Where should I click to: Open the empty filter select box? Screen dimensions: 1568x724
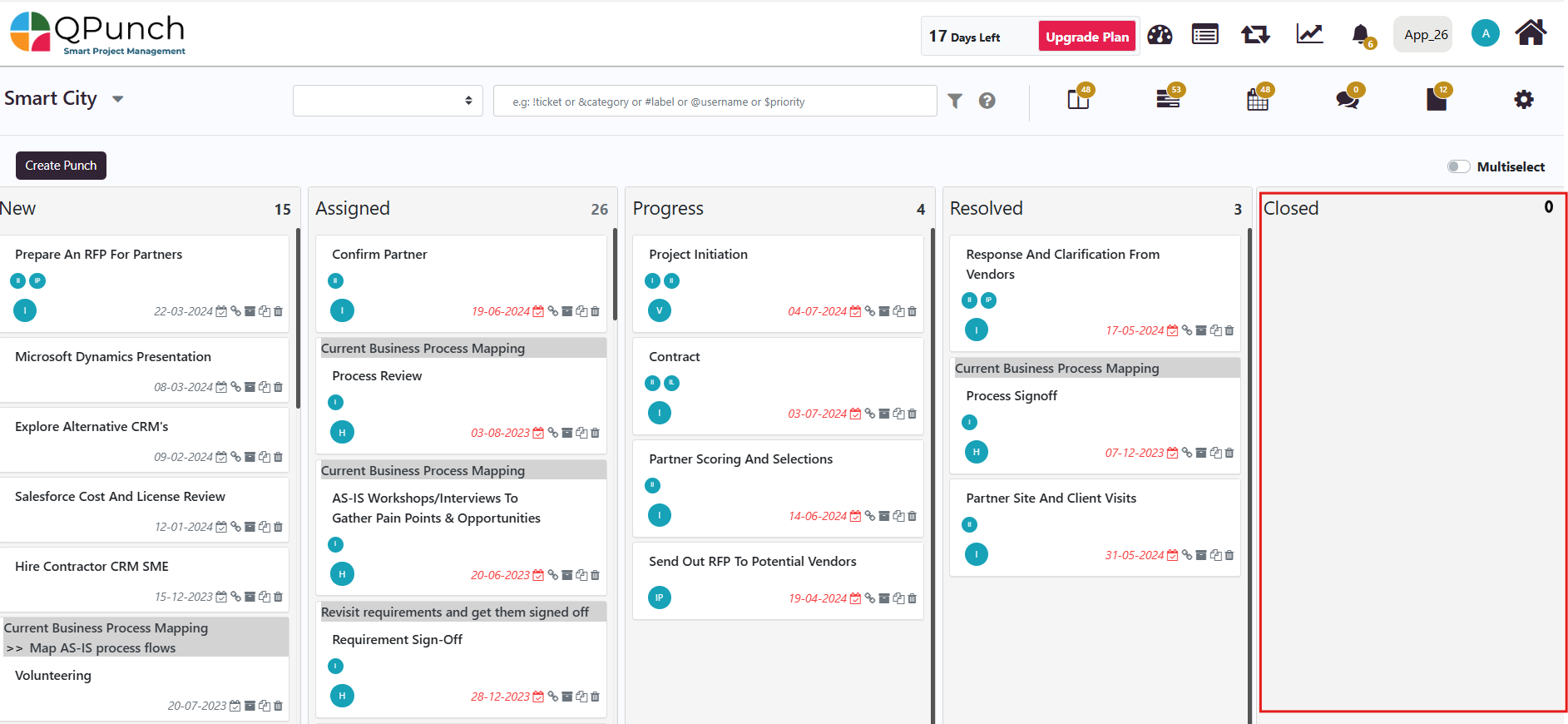point(388,101)
